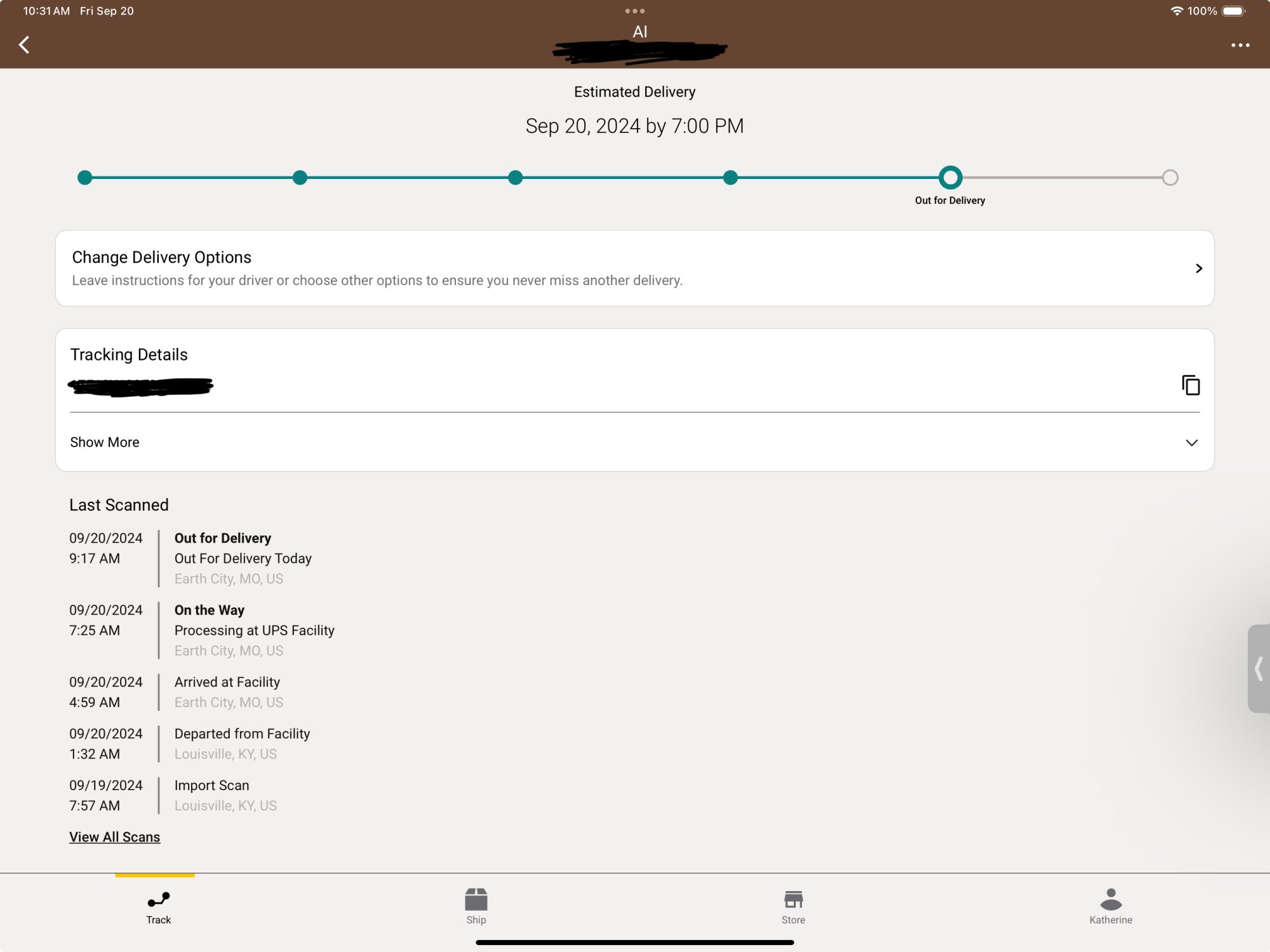Tap the back arrow in header

[x=24, y=45]
